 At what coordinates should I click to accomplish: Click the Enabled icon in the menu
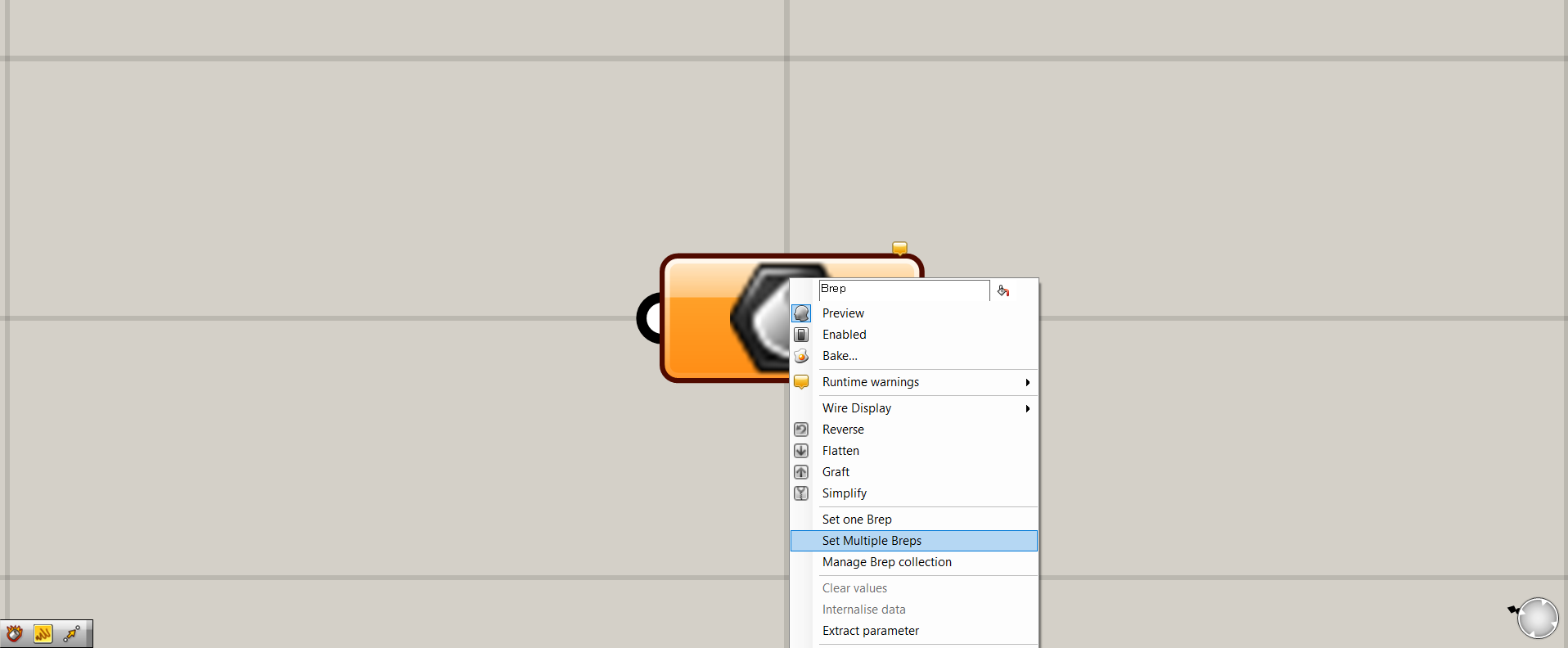tap(801, 335)
